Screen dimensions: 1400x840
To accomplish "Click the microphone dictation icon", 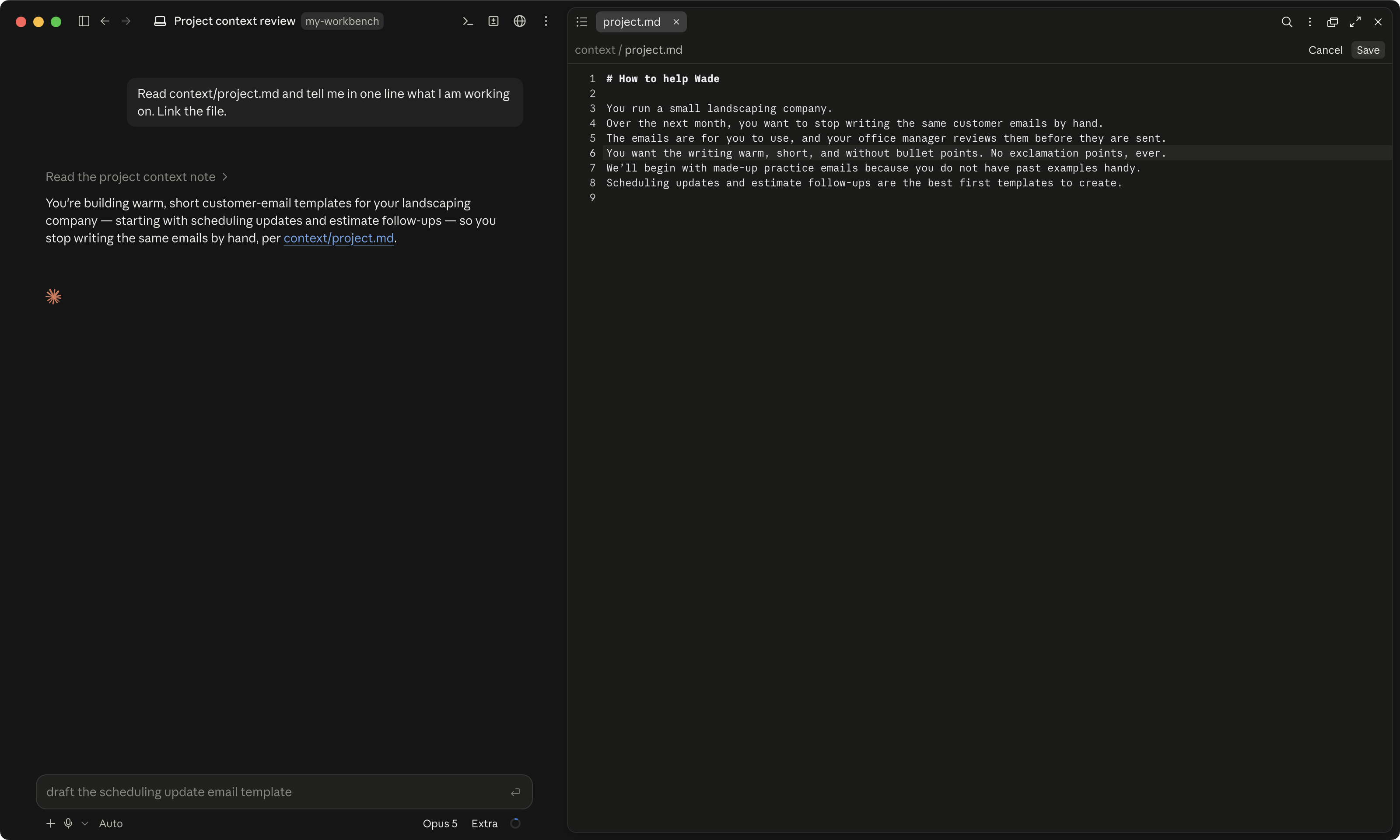I will pyautogui.click(x=68, y=823).
